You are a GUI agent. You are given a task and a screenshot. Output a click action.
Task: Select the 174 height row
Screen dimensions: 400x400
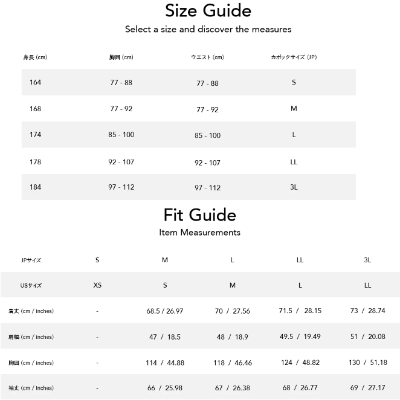(189, 135)
